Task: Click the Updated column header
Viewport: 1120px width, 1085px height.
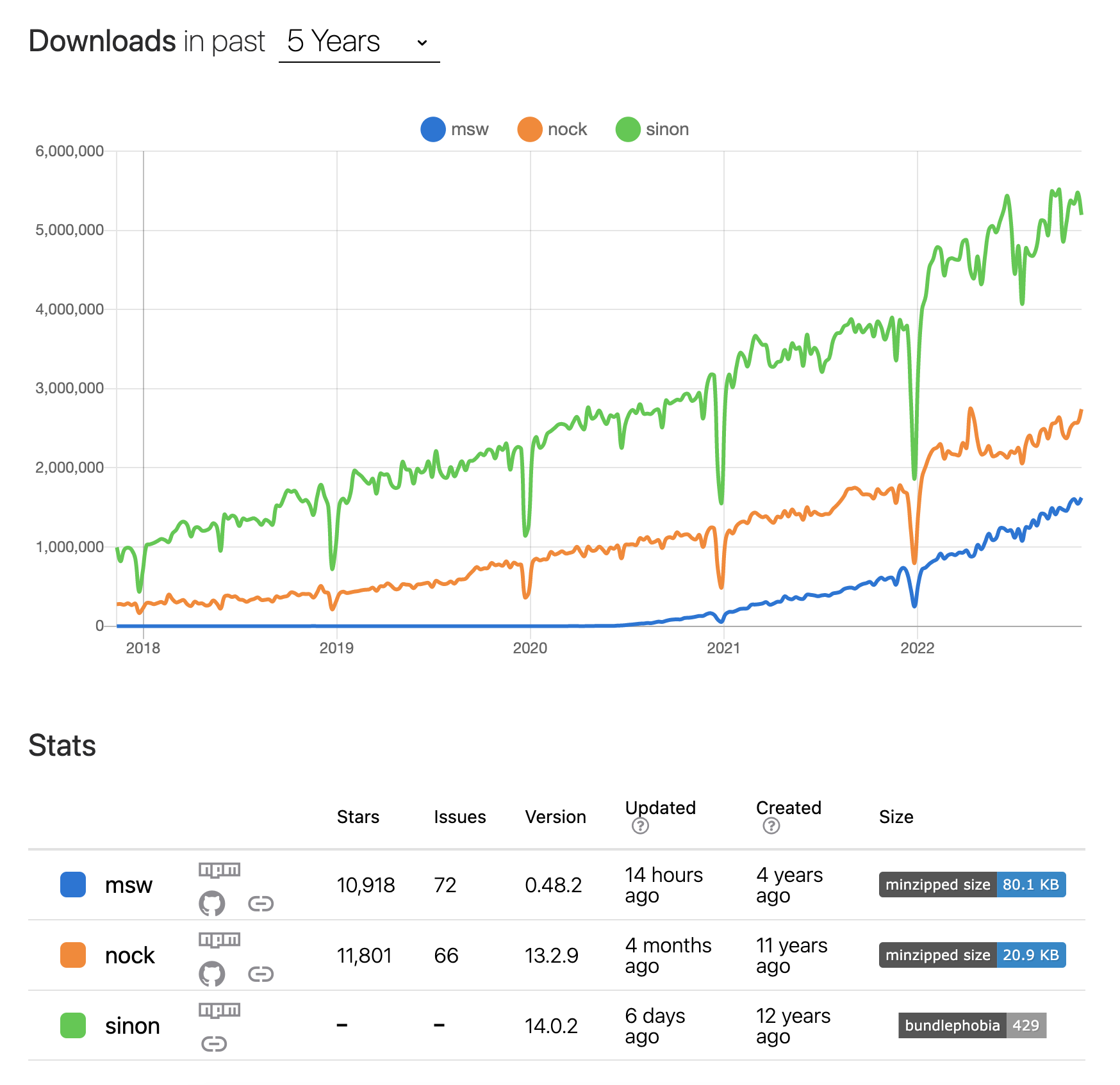Action: [x=661, y=808]
